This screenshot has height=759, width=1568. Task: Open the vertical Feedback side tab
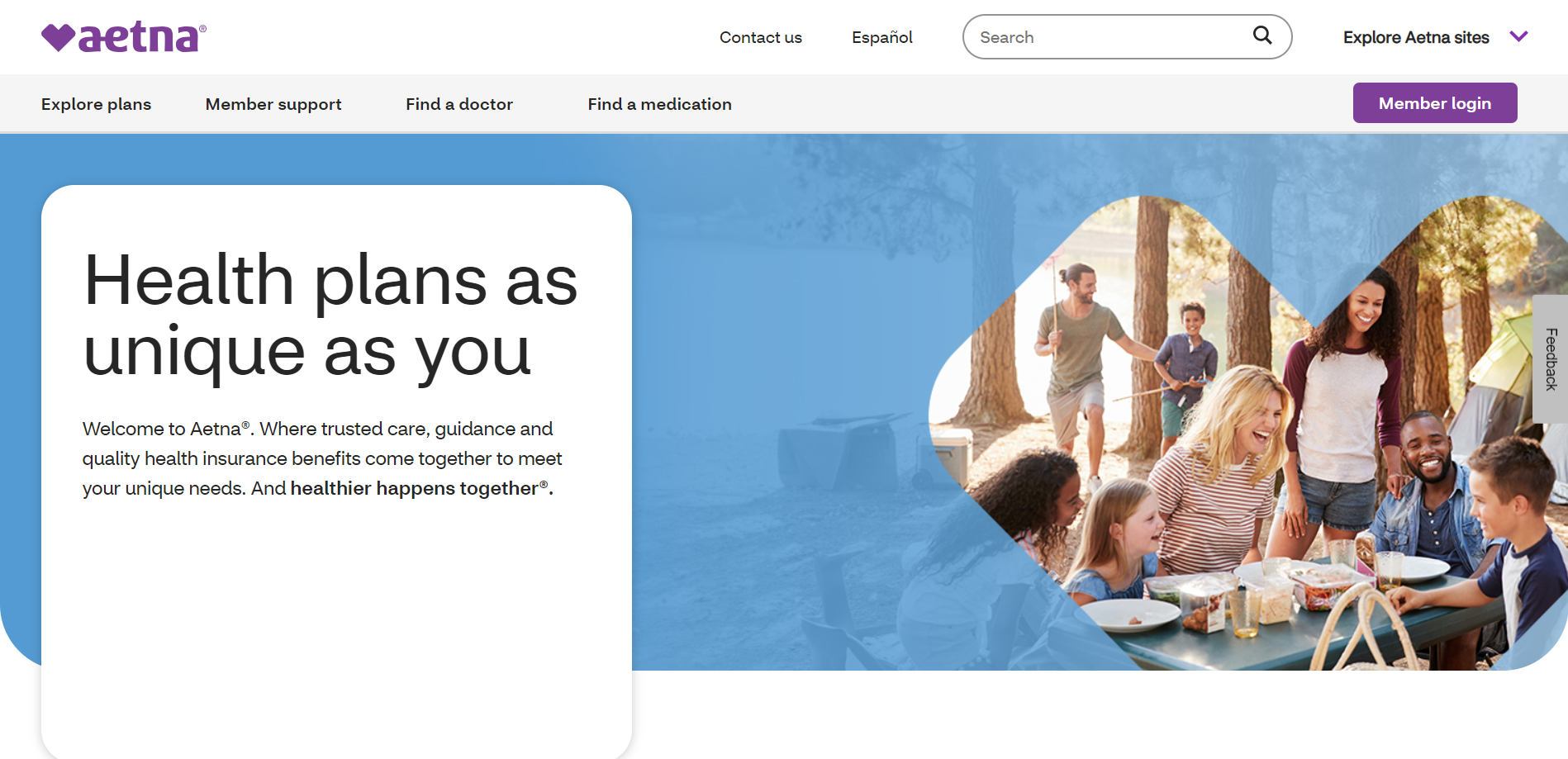[x=1551, y=359]
